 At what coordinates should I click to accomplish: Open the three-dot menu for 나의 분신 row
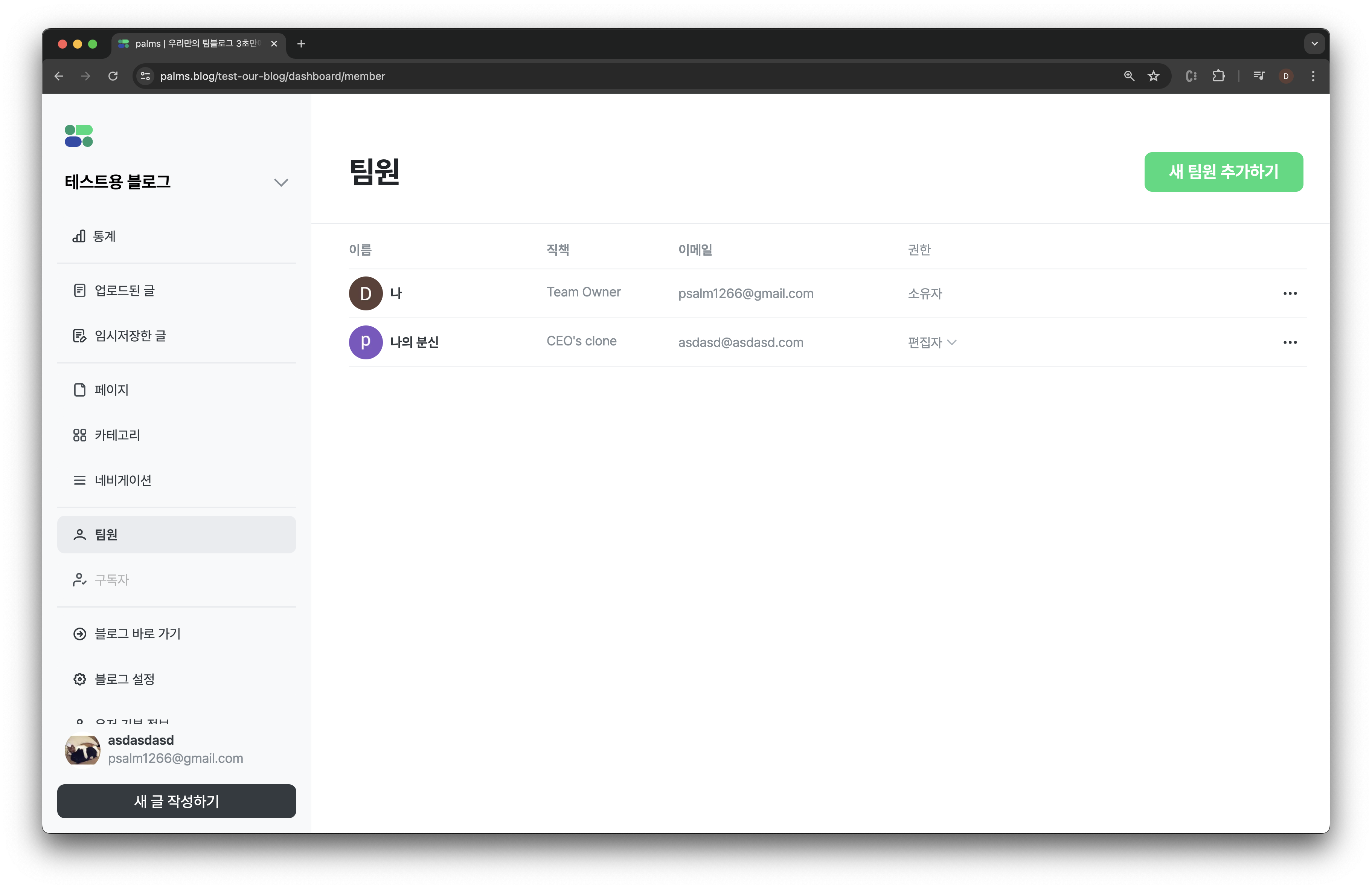tap(1290, 342)
